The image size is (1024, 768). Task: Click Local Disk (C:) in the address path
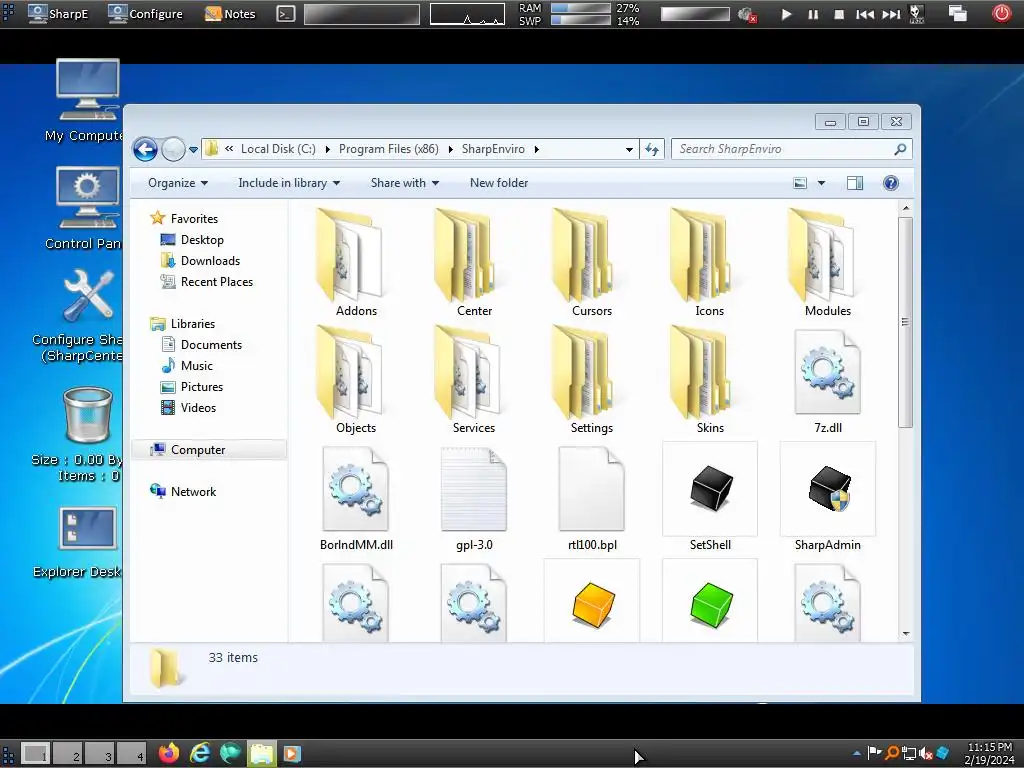point(278,149)
